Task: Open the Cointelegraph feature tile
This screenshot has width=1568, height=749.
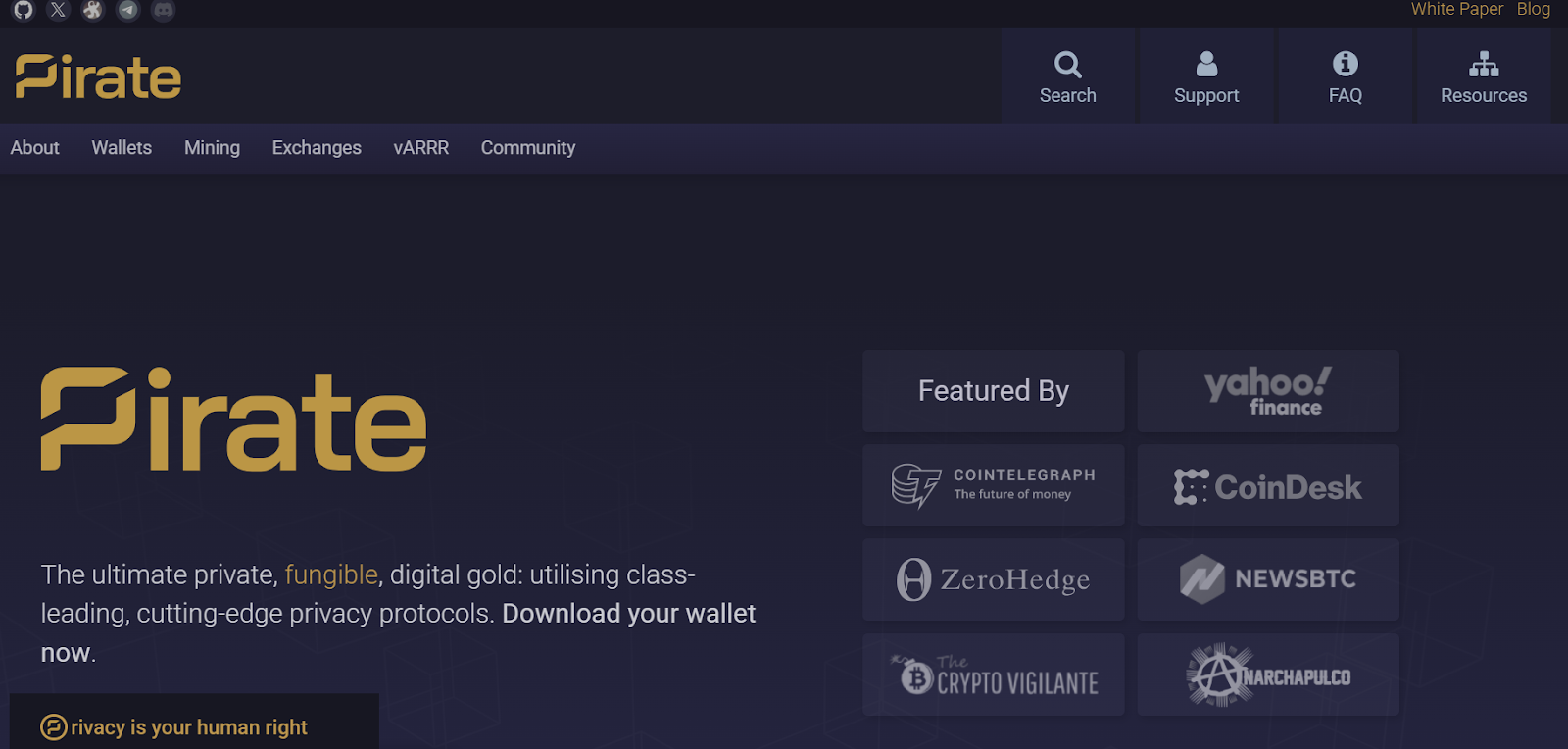Action: [994, 485]
